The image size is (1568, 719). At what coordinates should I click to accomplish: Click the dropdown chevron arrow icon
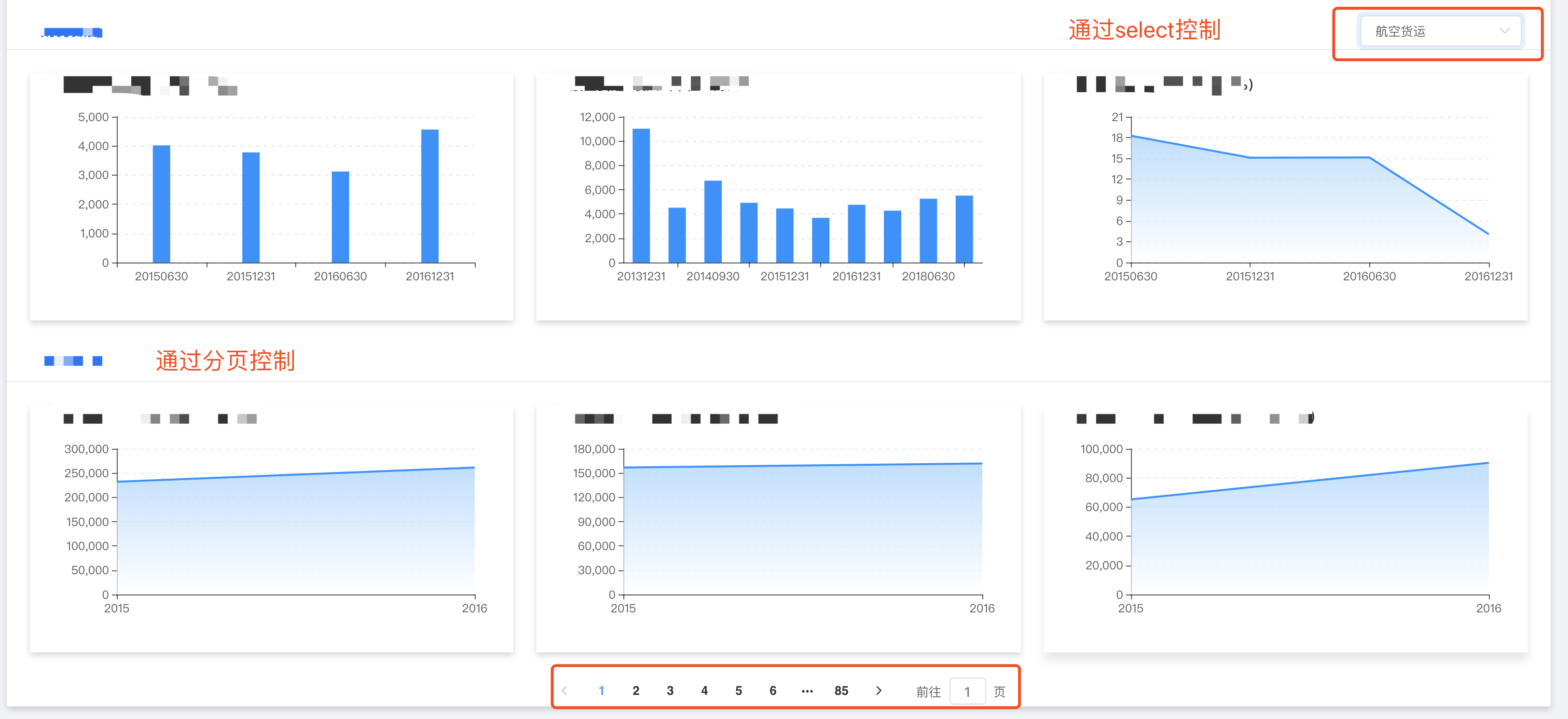[x=1504, y=31]
